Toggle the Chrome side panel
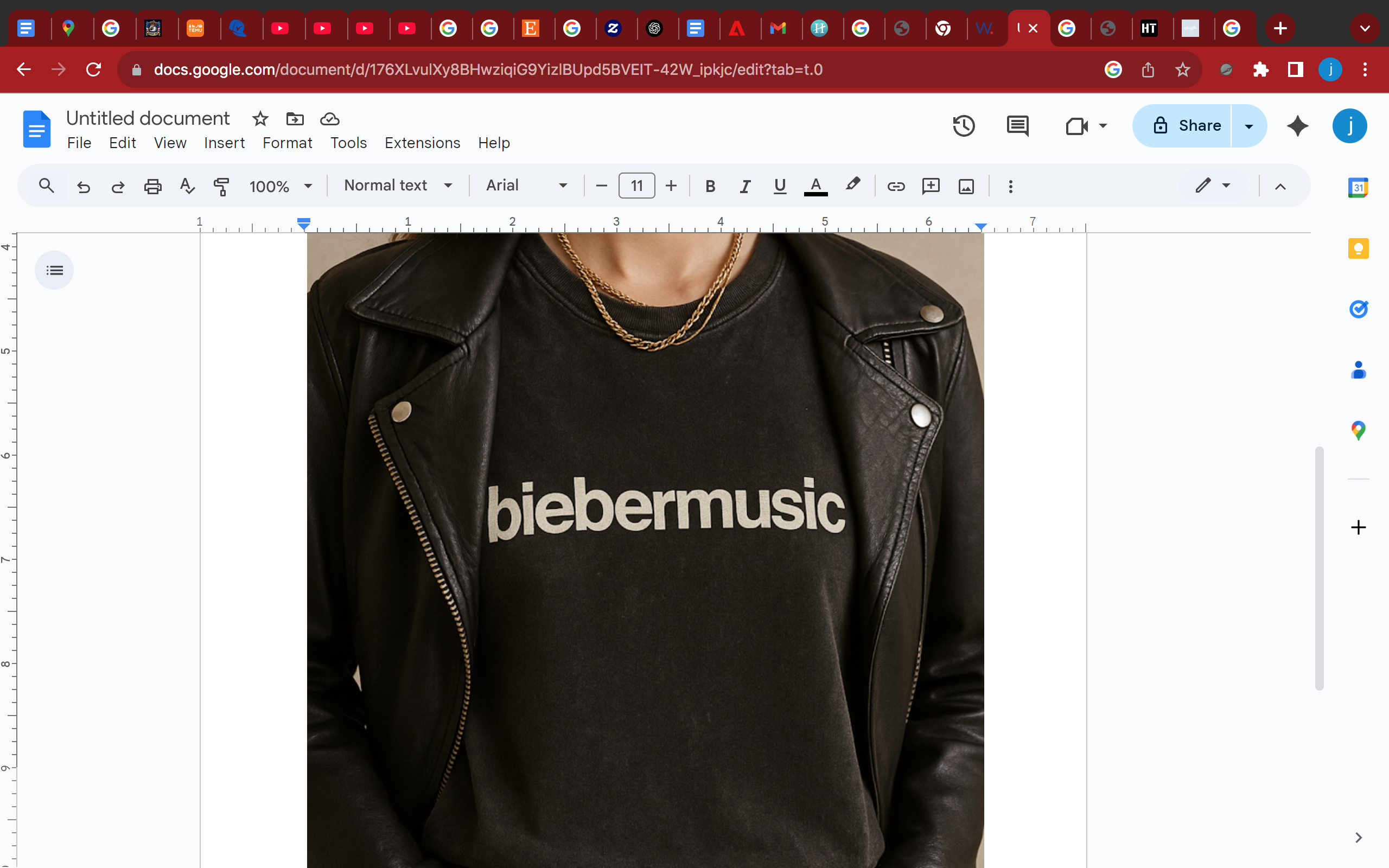1389x868 pixels. (1296, 69)
